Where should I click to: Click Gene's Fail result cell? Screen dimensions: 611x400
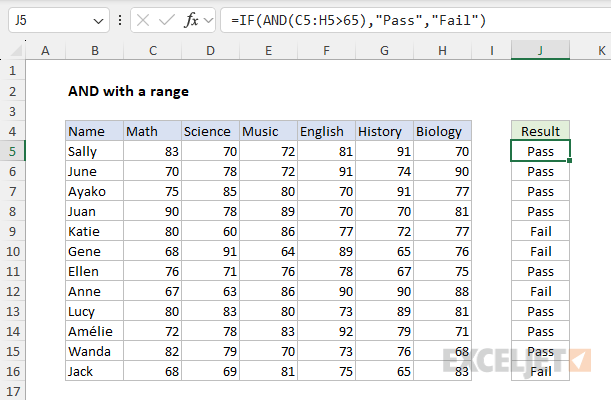tap(540, 251)
